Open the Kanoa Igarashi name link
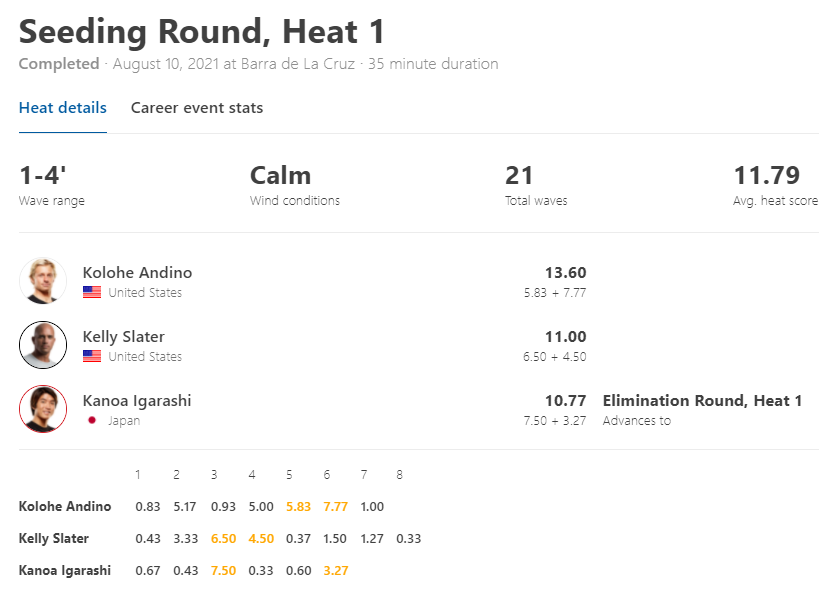The height and width of the screenshot is (603, 836). click(x=137, y=400)
